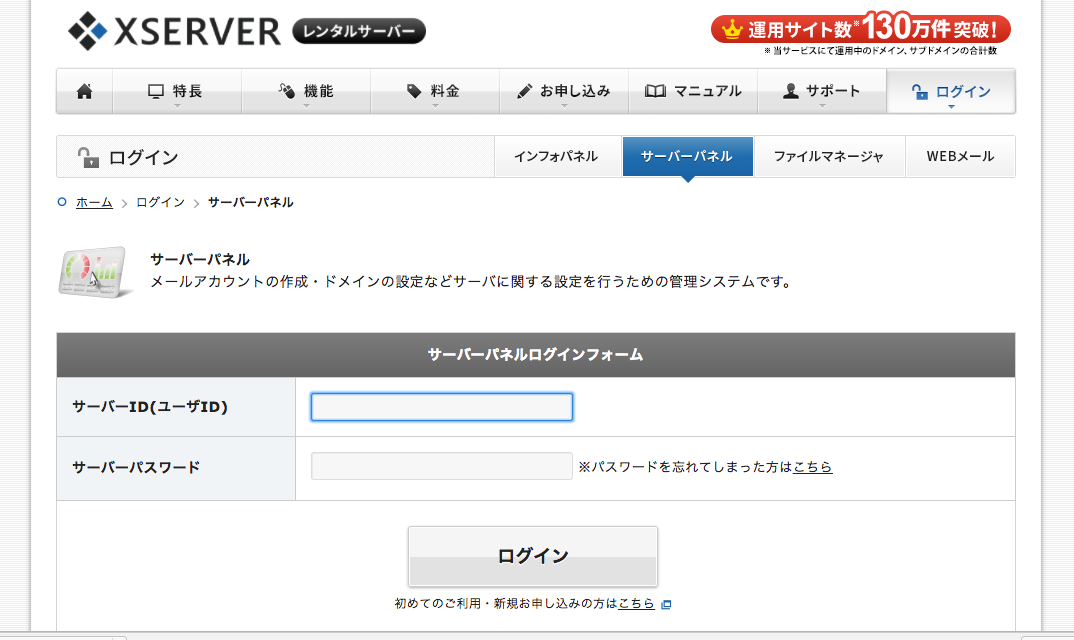This screenshot has width=1074, height=640.
Task: Click the mouse icon beside 機能
Action: click(286, 90)
